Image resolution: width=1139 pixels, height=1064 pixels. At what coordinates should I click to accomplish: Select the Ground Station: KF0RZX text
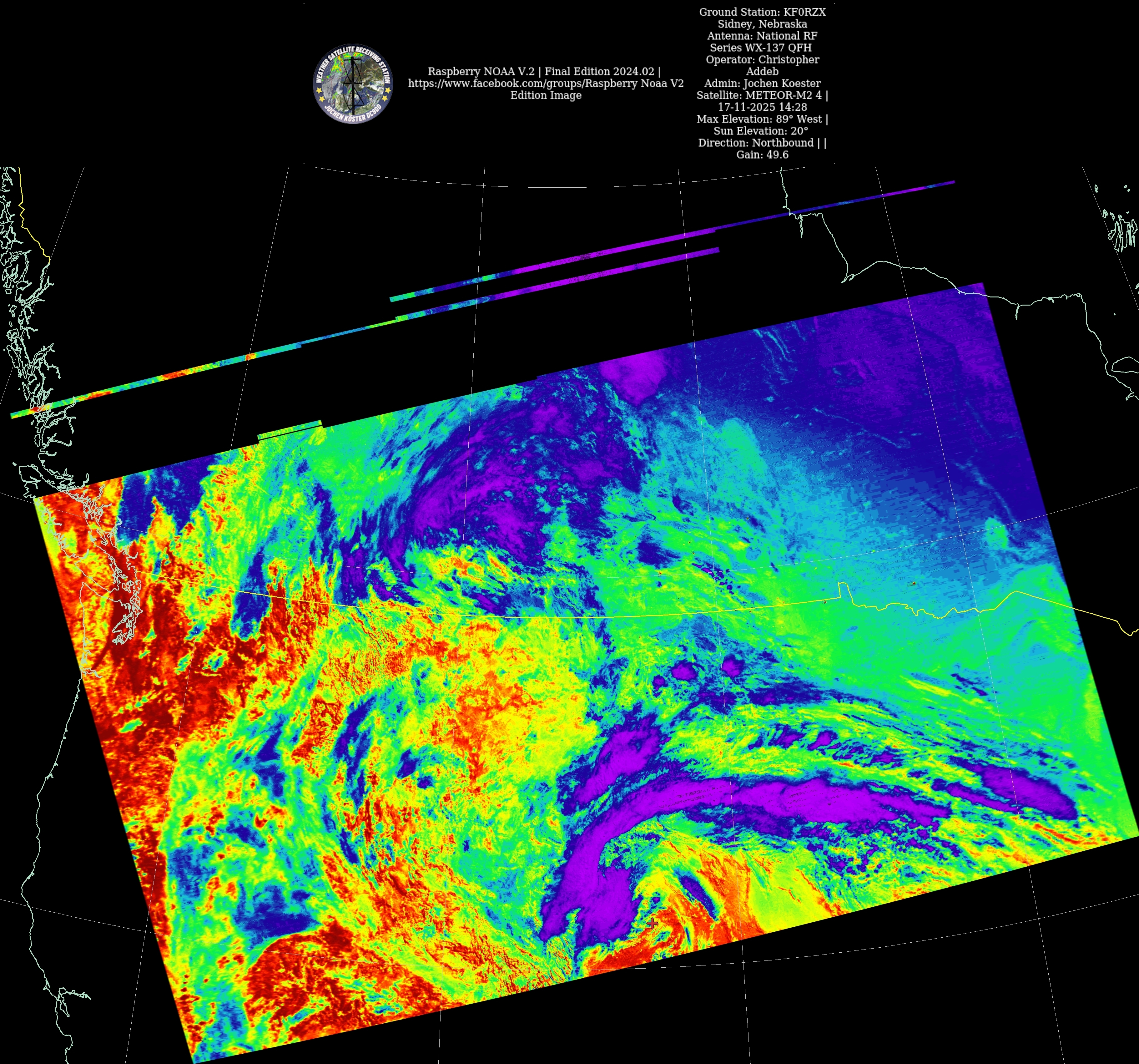click(762, 12)
